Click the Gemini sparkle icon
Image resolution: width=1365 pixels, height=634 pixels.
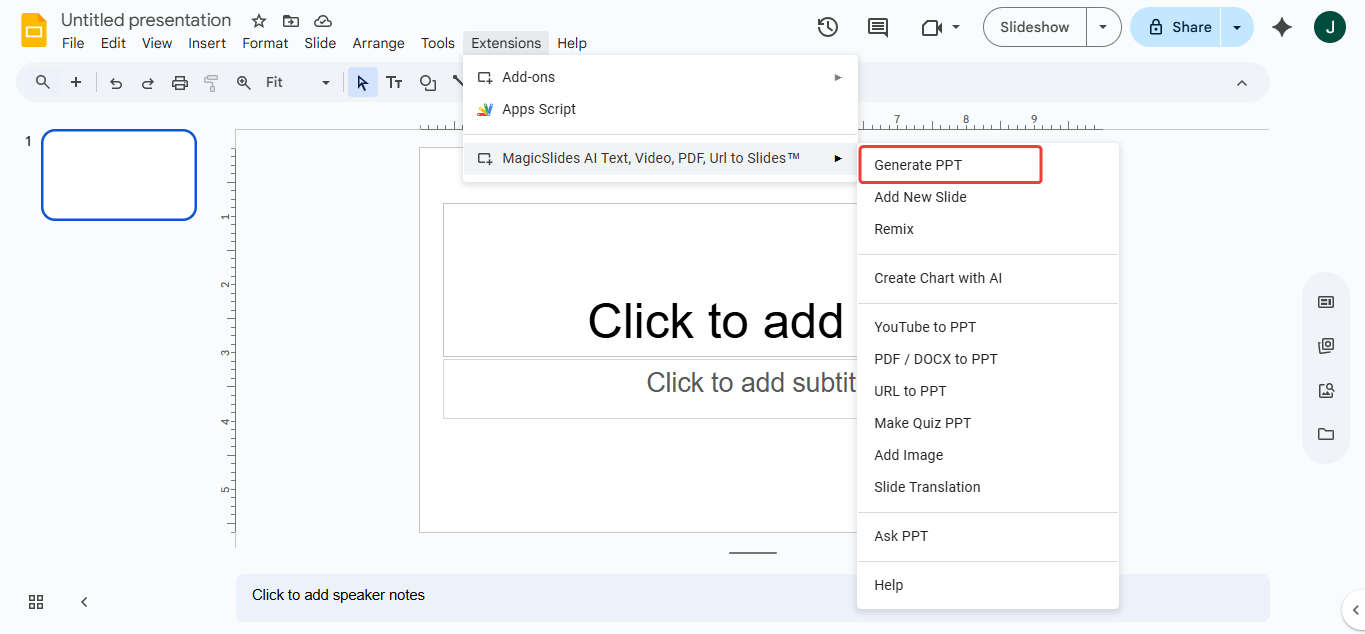coord(1282,27)
